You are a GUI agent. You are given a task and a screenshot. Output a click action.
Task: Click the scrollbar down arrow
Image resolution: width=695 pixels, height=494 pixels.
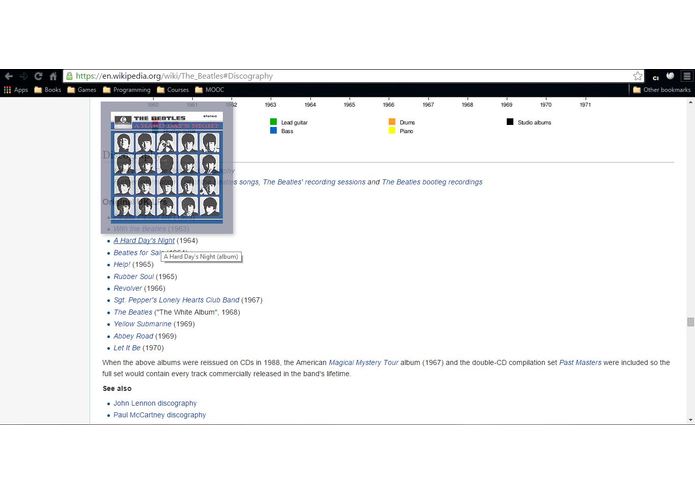(691, 420)
